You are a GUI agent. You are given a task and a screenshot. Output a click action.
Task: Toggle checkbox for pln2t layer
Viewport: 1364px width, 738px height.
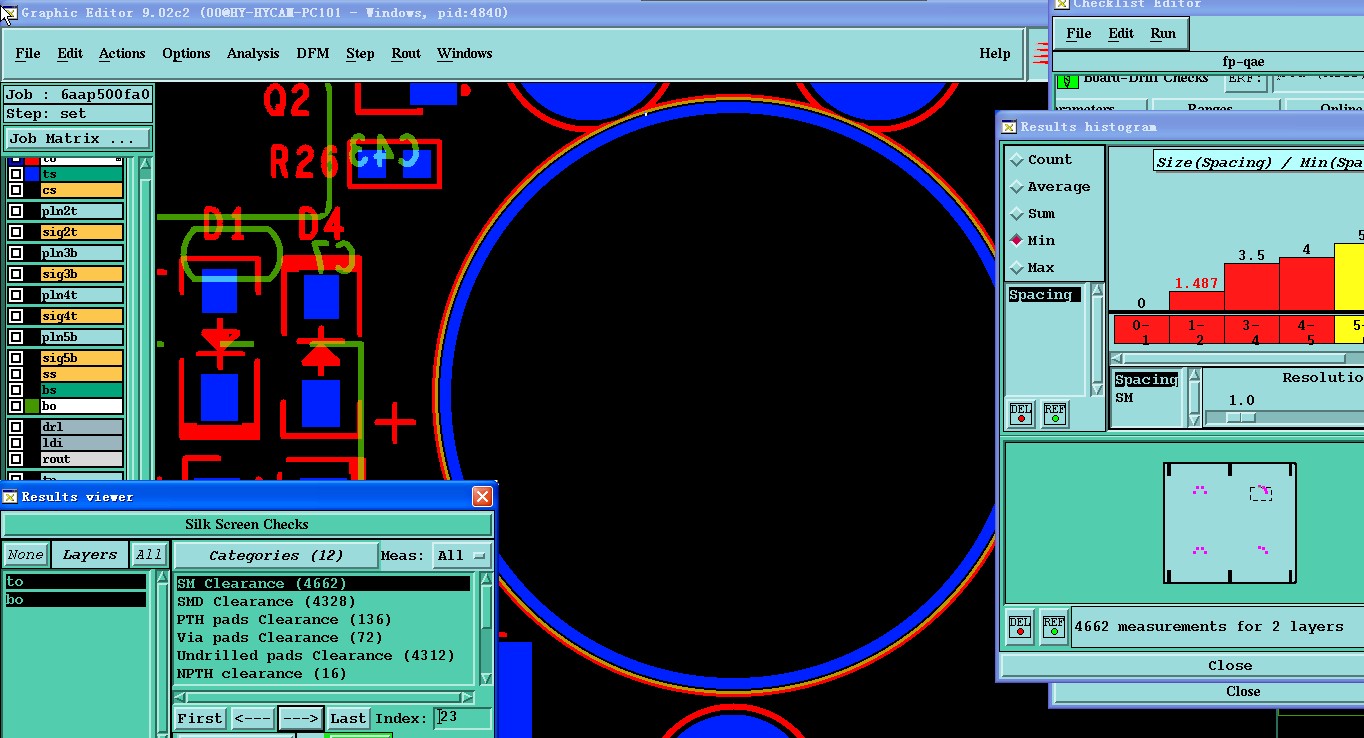click(x=16, y=211)
